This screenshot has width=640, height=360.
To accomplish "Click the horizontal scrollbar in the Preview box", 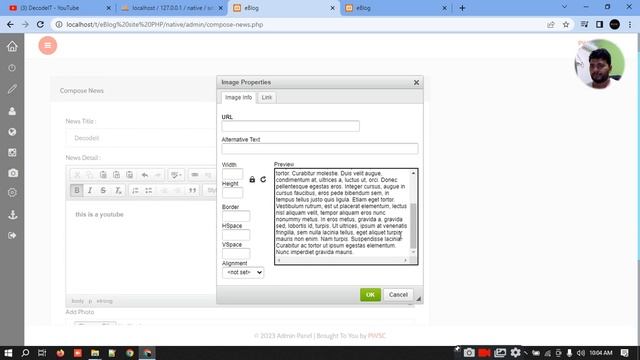I will 342,260.
